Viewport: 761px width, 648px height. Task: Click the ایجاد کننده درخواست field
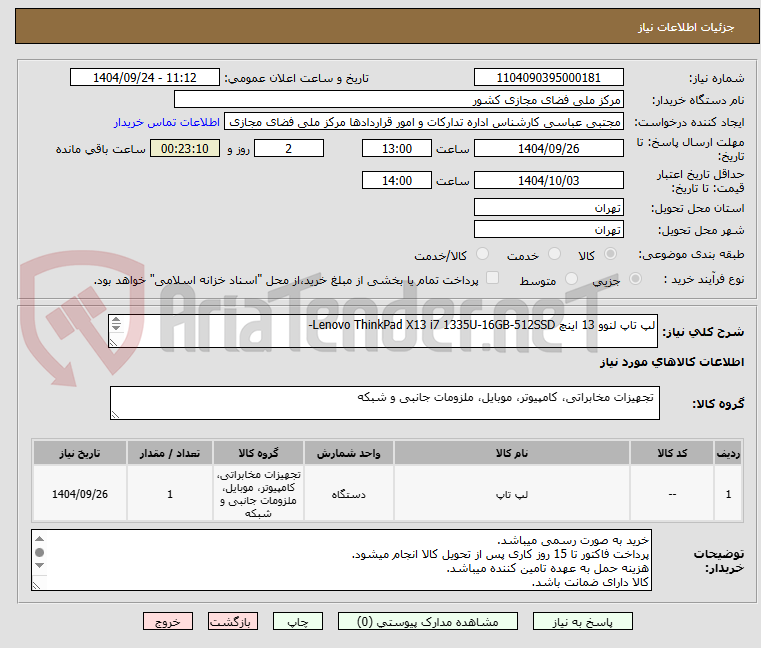tap(424, 122)
